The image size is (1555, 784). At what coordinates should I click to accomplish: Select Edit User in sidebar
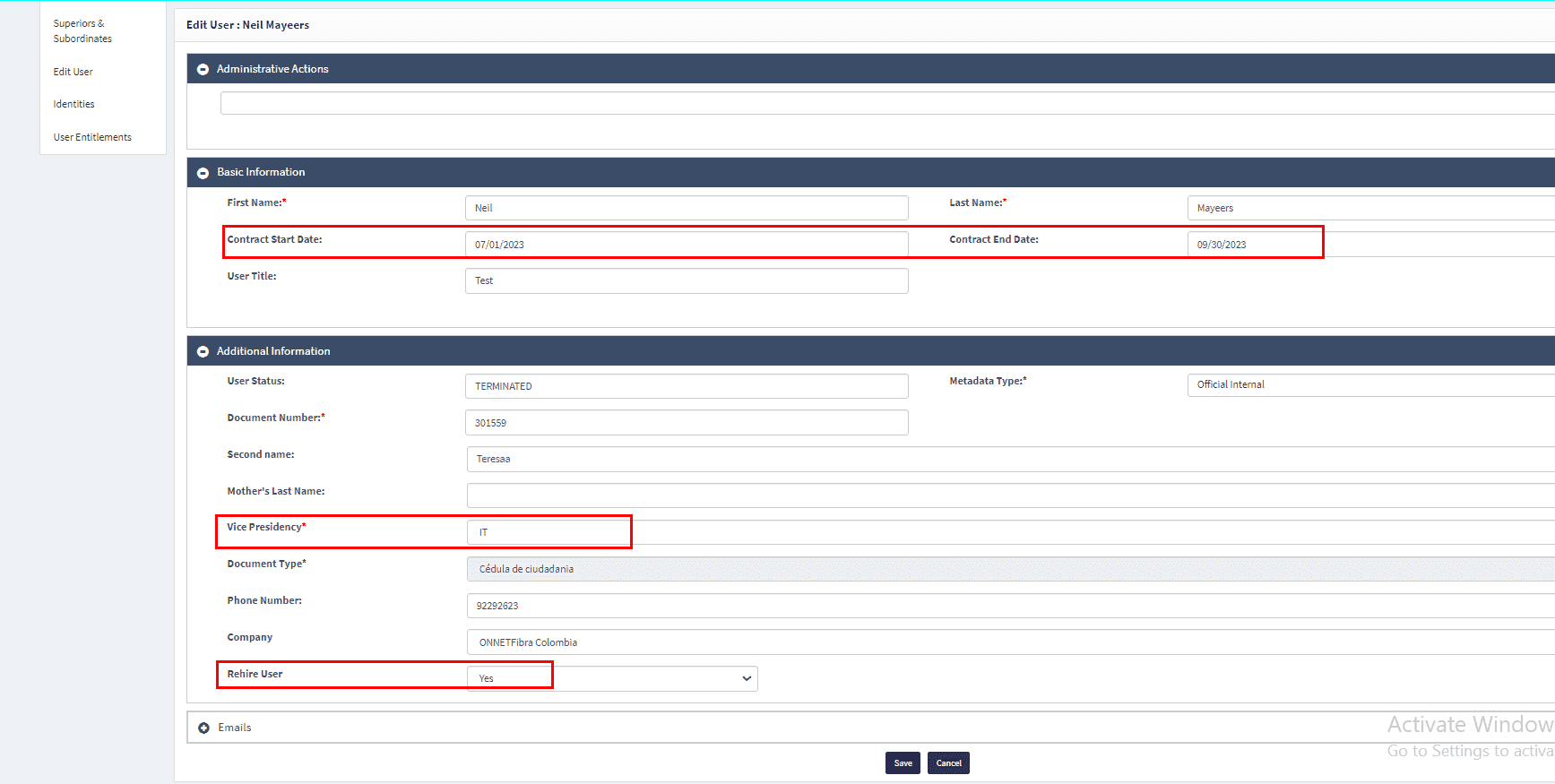73,72
